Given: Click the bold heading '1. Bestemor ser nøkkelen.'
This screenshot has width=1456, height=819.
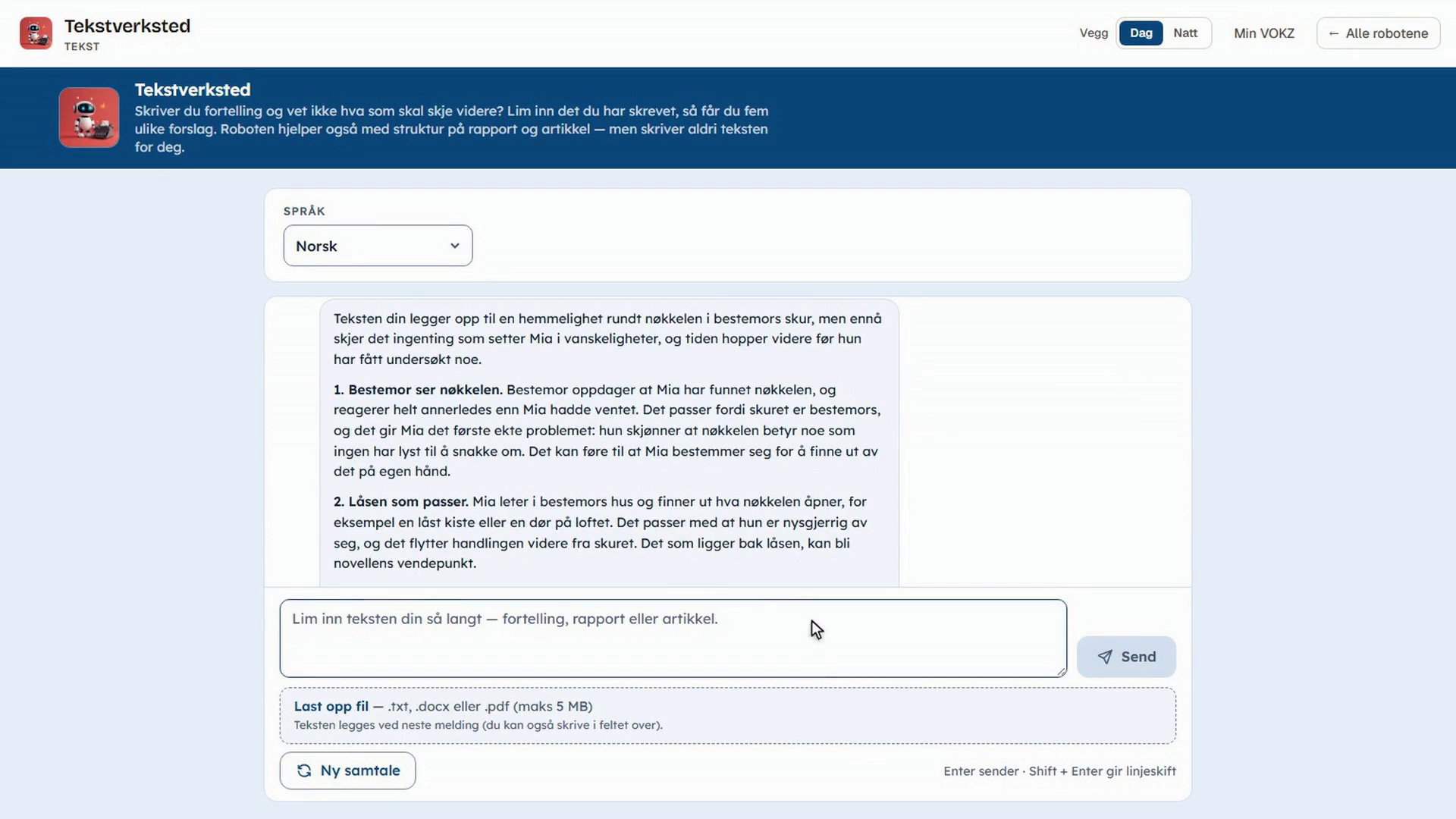Looking at the screenshot, I should pyautogui.click(x=418, y=390).
